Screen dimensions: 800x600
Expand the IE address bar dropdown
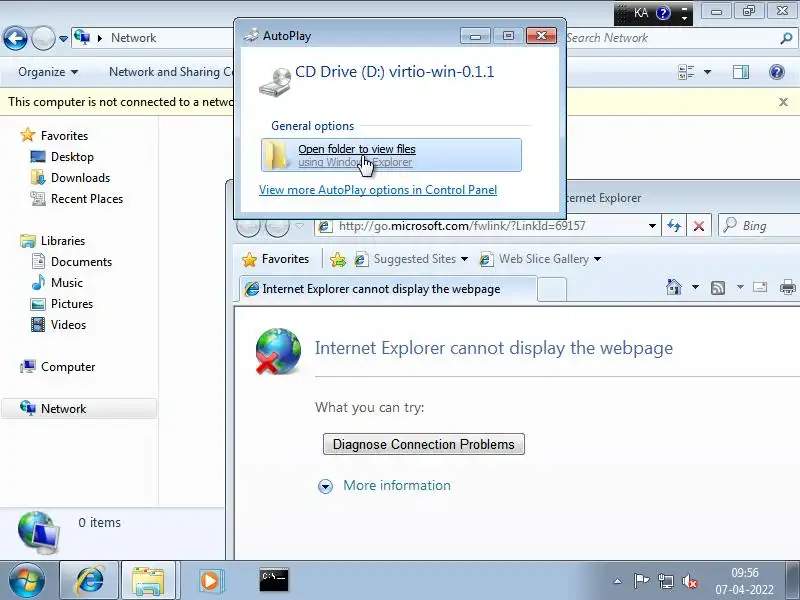[x=652, y=226]
